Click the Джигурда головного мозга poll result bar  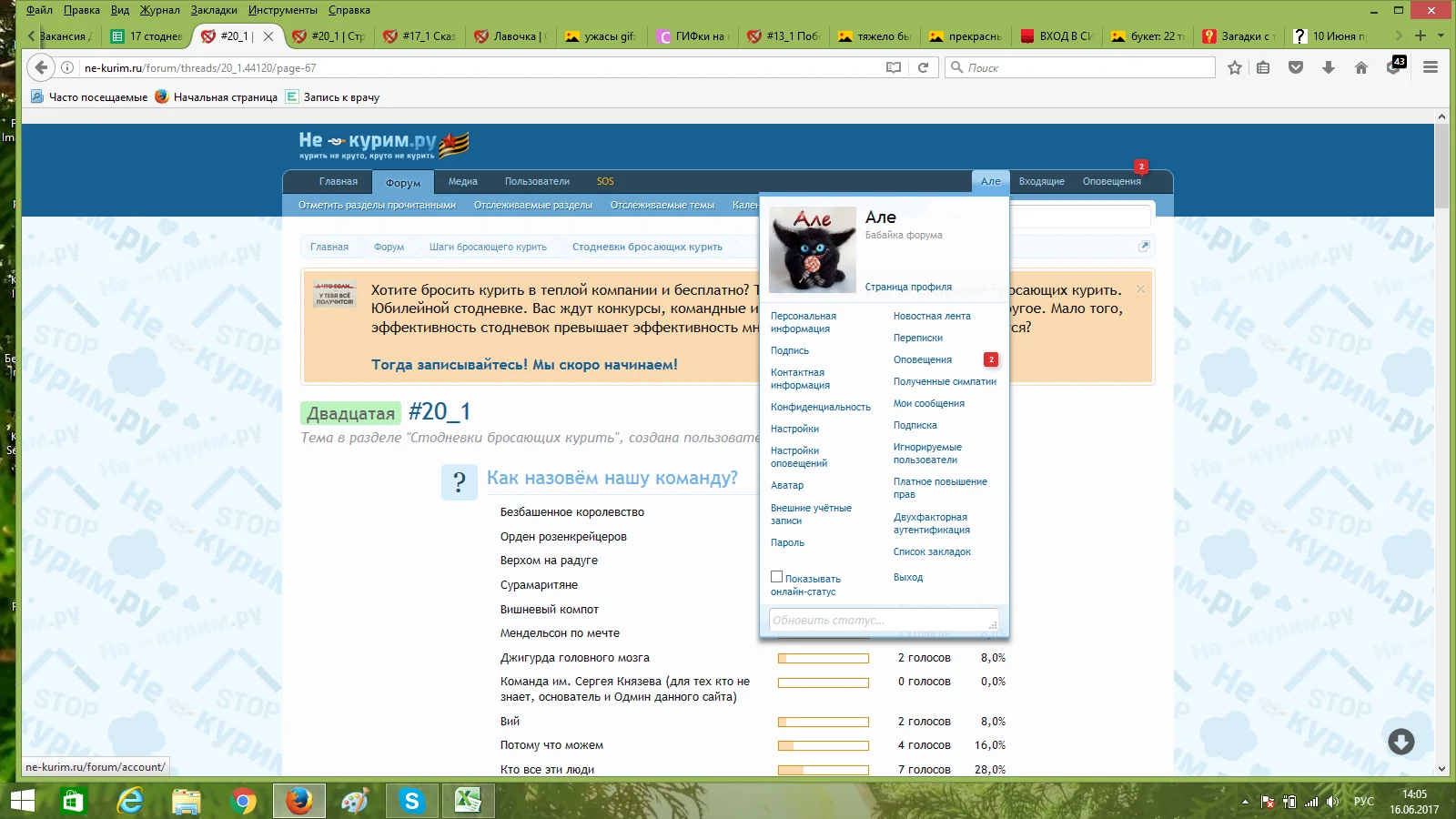coord(824,658)
